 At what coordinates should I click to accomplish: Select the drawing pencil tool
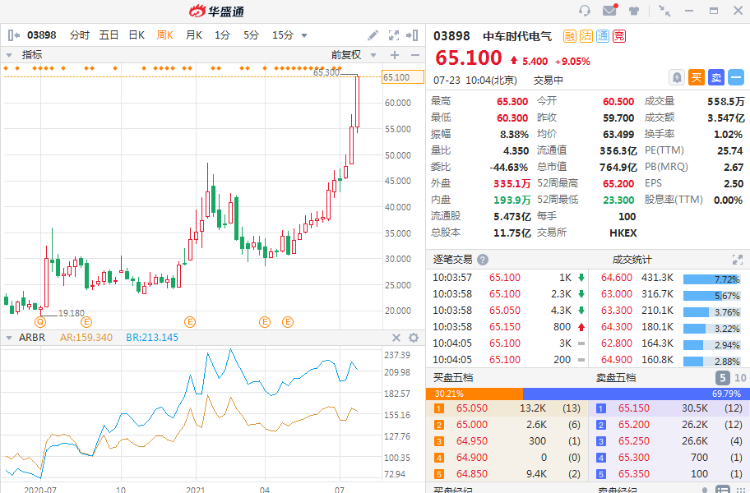[x=373, y=35]
